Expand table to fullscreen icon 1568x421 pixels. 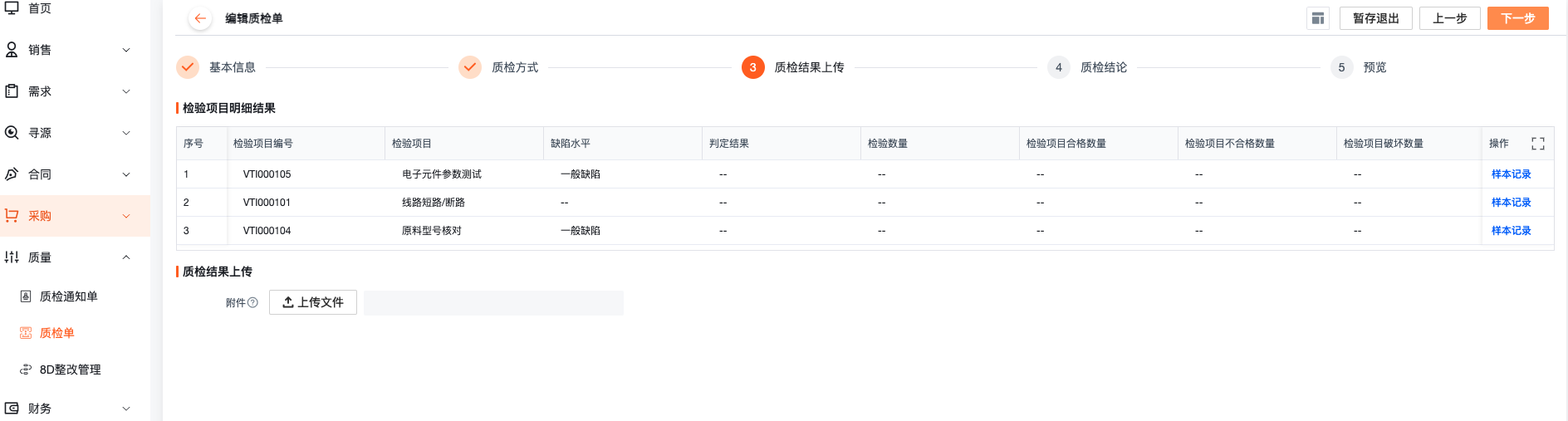coord(1538,144)
